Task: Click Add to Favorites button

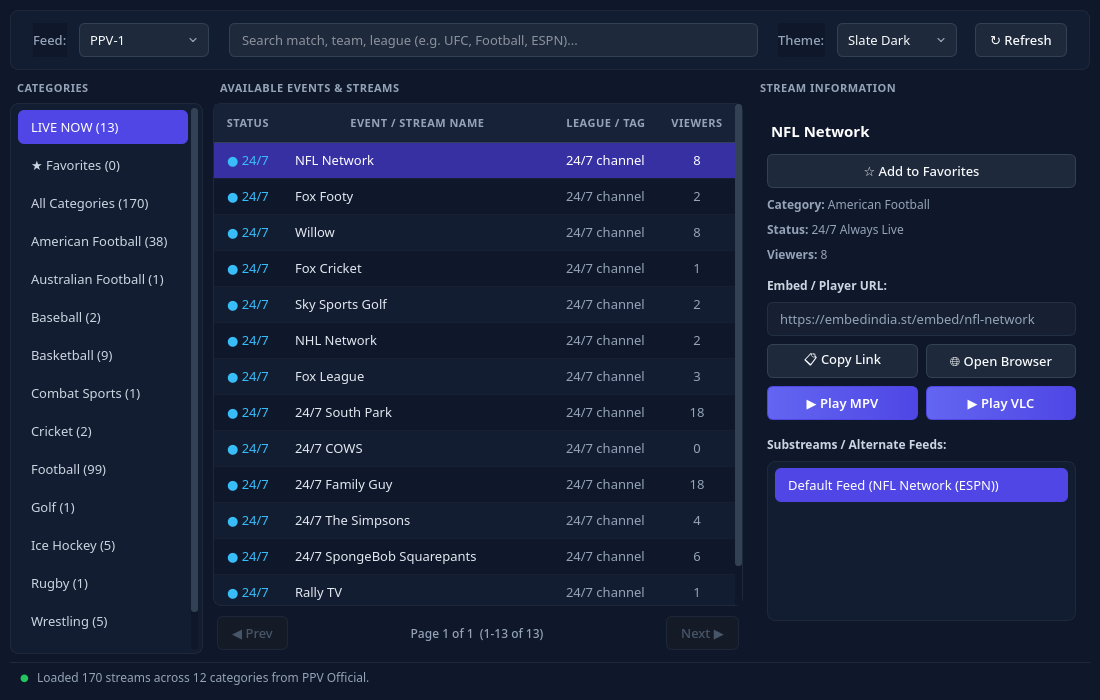Action: [x=921, y=171]
